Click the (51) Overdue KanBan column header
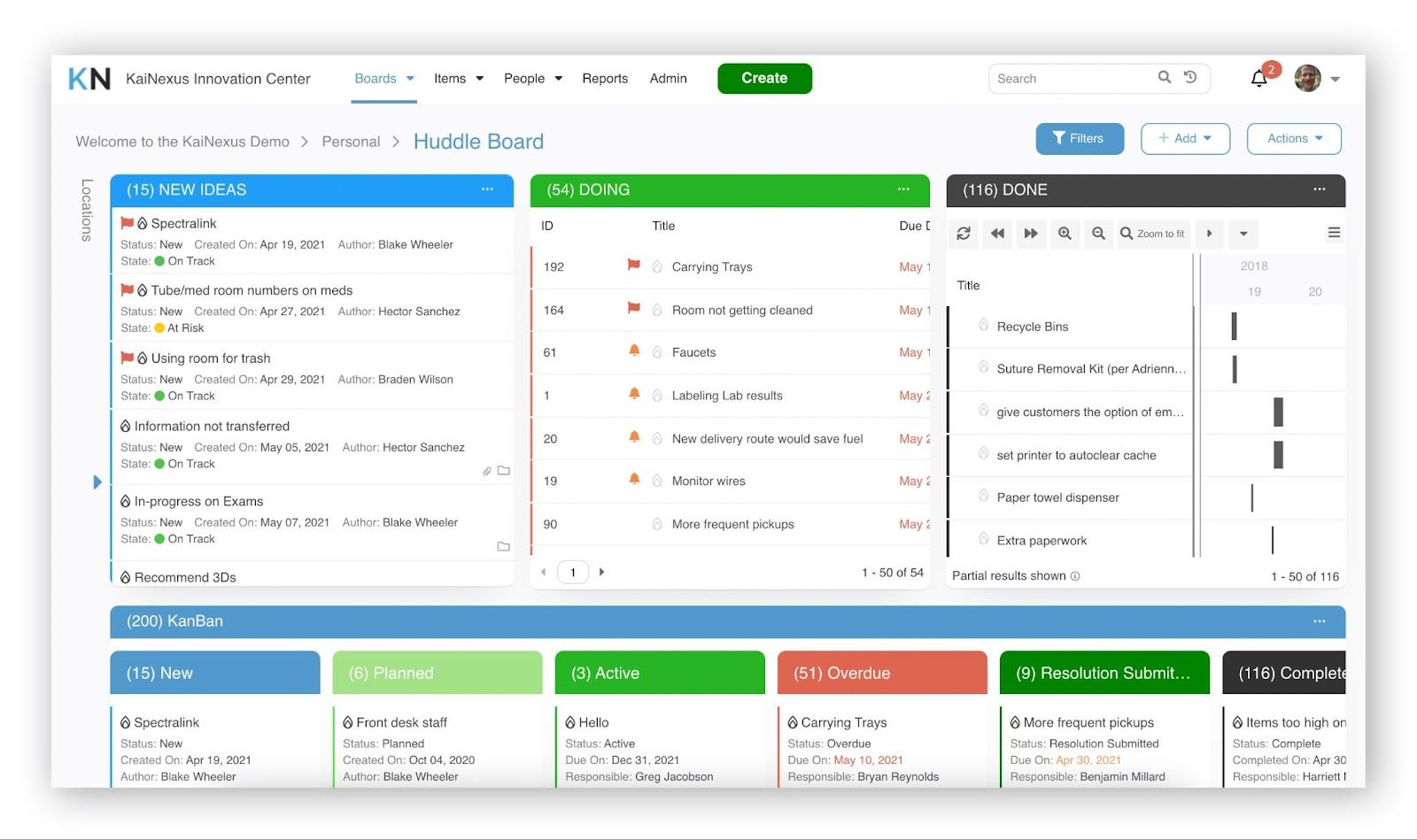 882,673
